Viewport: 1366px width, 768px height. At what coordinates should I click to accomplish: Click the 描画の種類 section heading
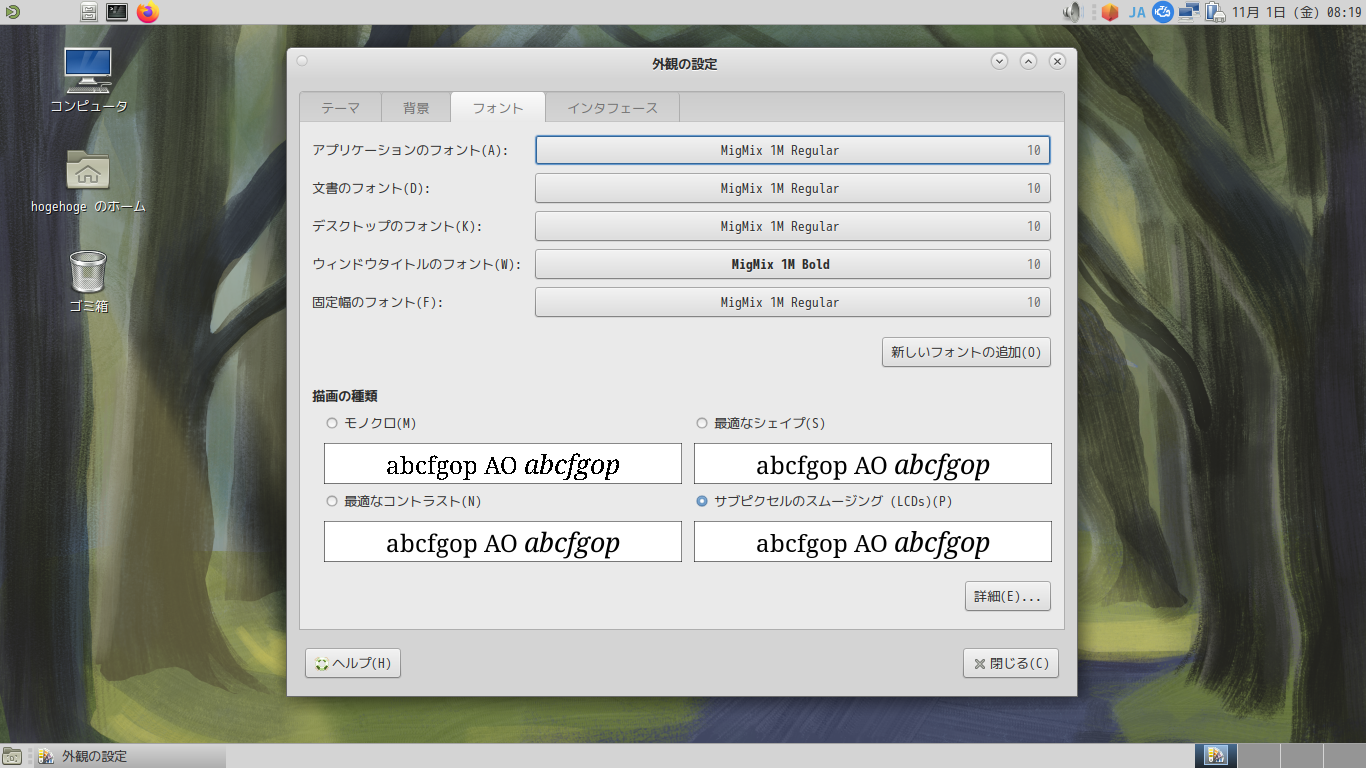tap(345, 397)
